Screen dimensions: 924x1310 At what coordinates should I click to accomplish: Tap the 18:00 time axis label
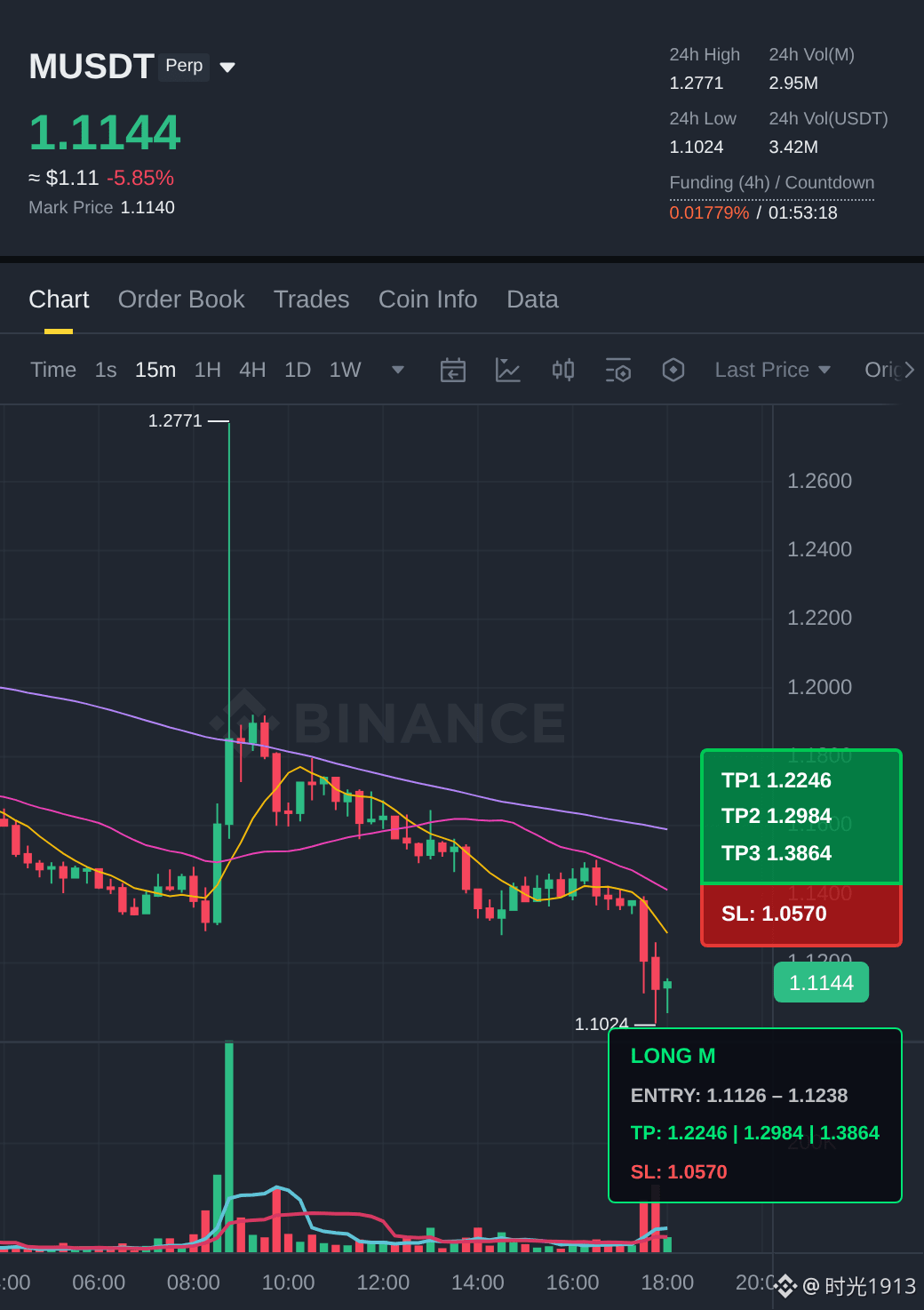[x=667, y=1282]
